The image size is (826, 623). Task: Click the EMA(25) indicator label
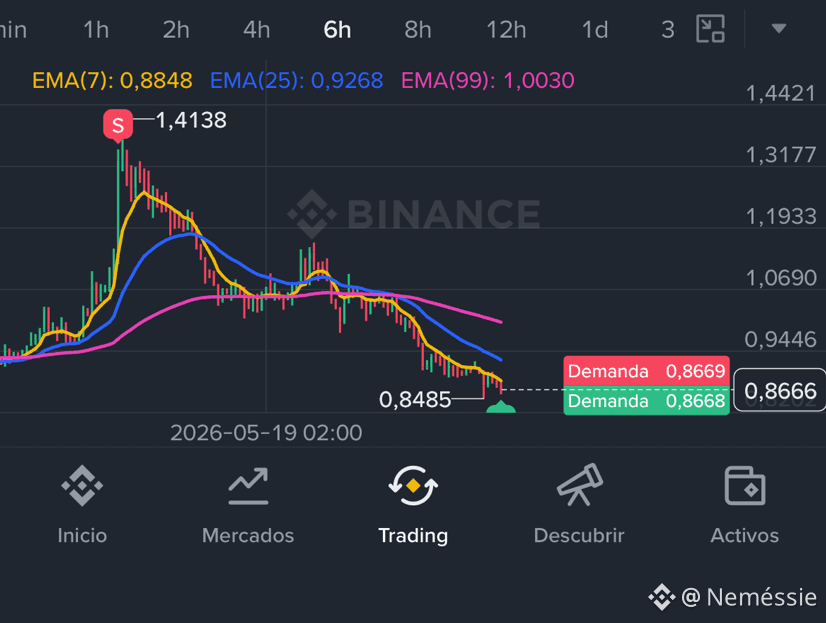click(x=297, y=81)
